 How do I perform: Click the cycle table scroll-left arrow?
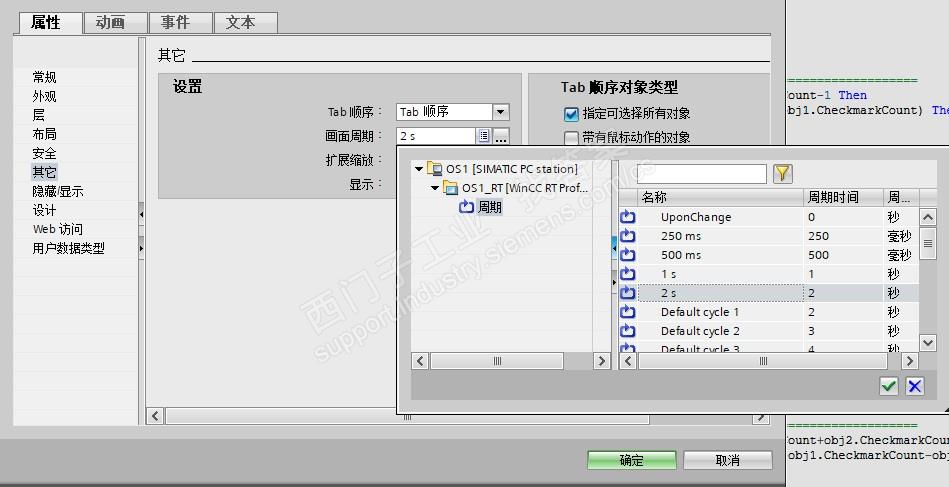point(628,361)
